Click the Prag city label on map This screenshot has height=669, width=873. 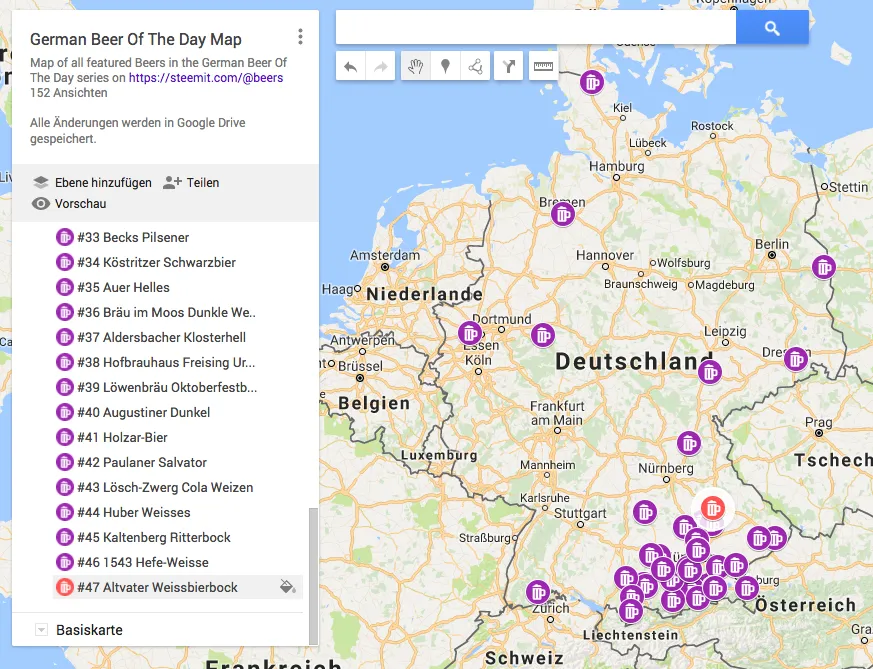818,422
